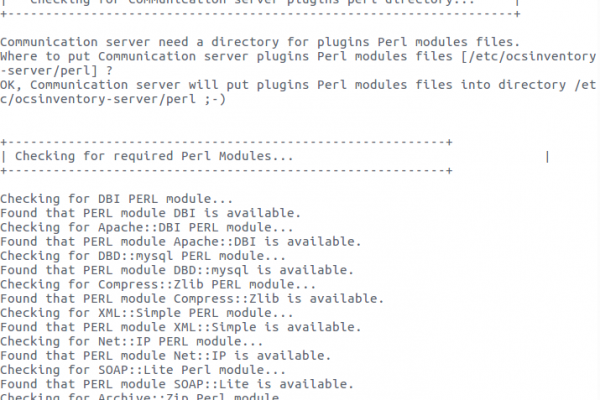This screenshot has width=600, height=400.
Task: Click the 'Found that PERL module SOAP::Lite' line
Action: pyautogui.click(x=177, y=384)
